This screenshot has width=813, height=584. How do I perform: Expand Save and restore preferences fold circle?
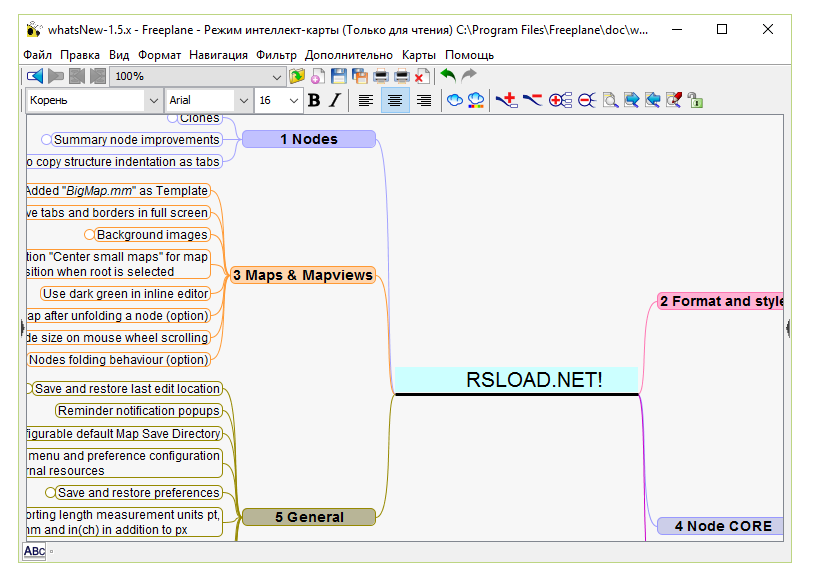pyautogui.click(x=50, y=493)
